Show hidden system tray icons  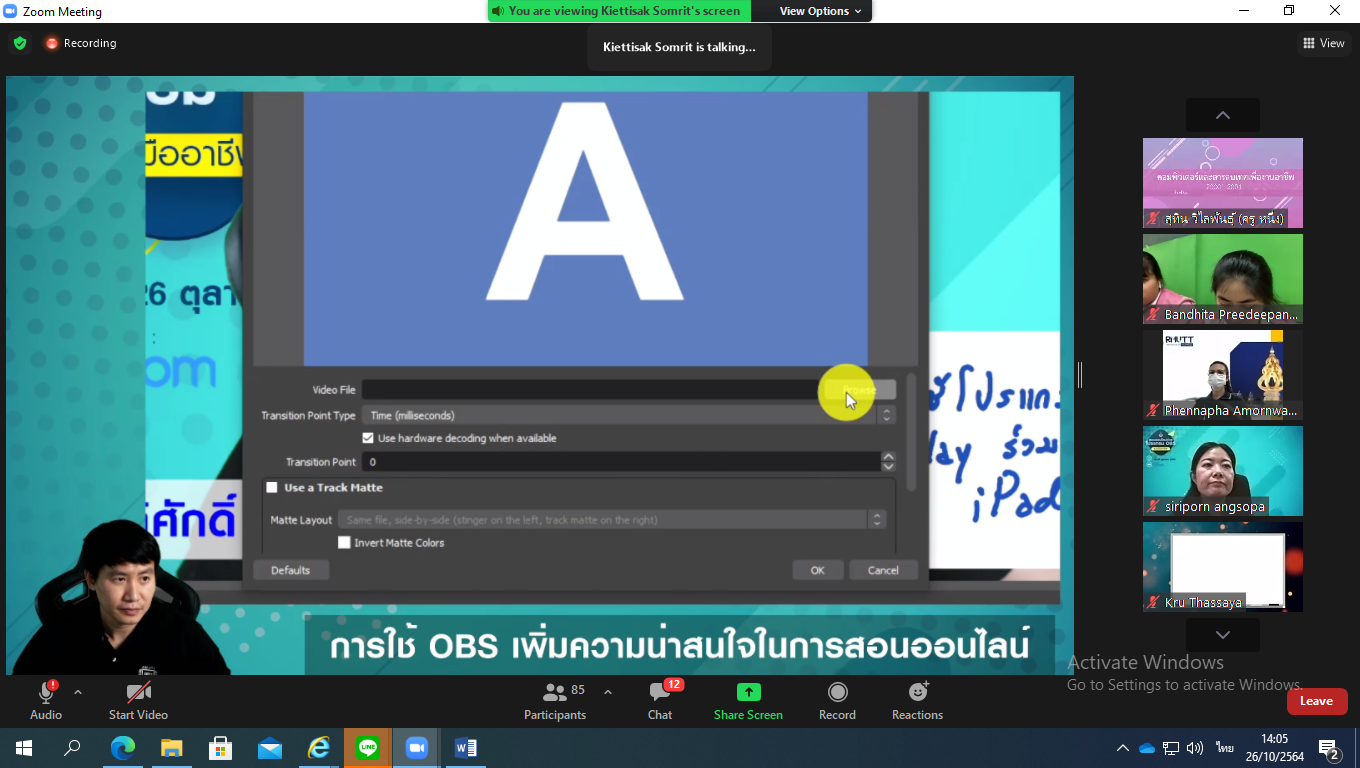coord(1123,748)
